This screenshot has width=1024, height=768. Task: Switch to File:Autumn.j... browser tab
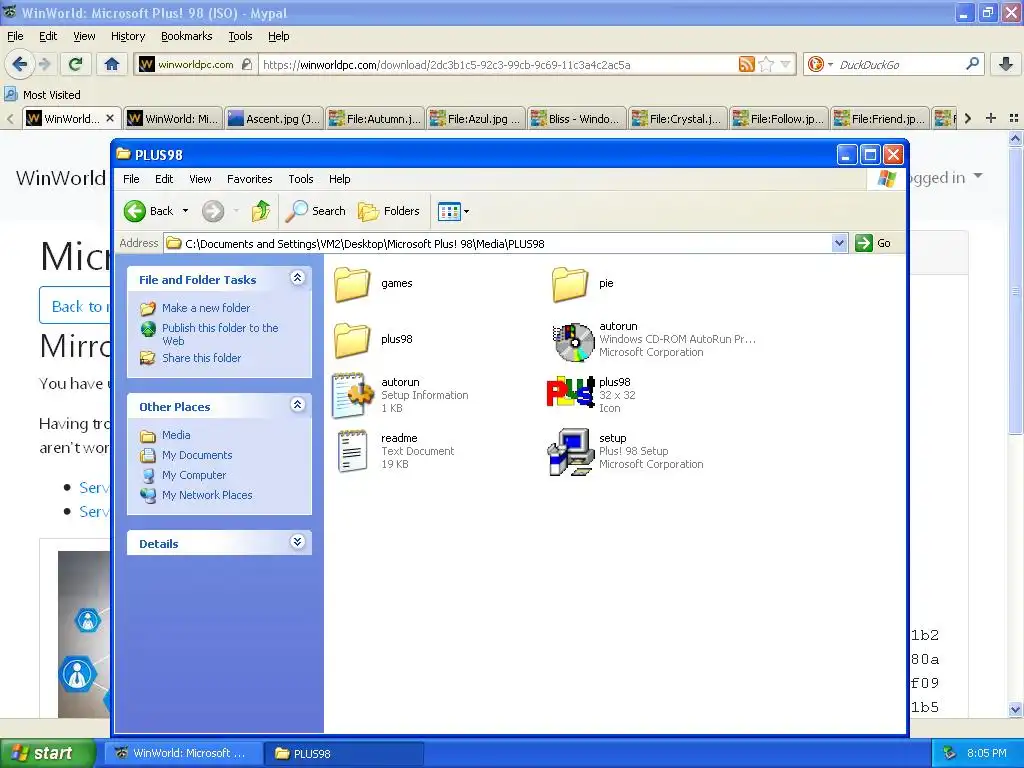[376, 119]
